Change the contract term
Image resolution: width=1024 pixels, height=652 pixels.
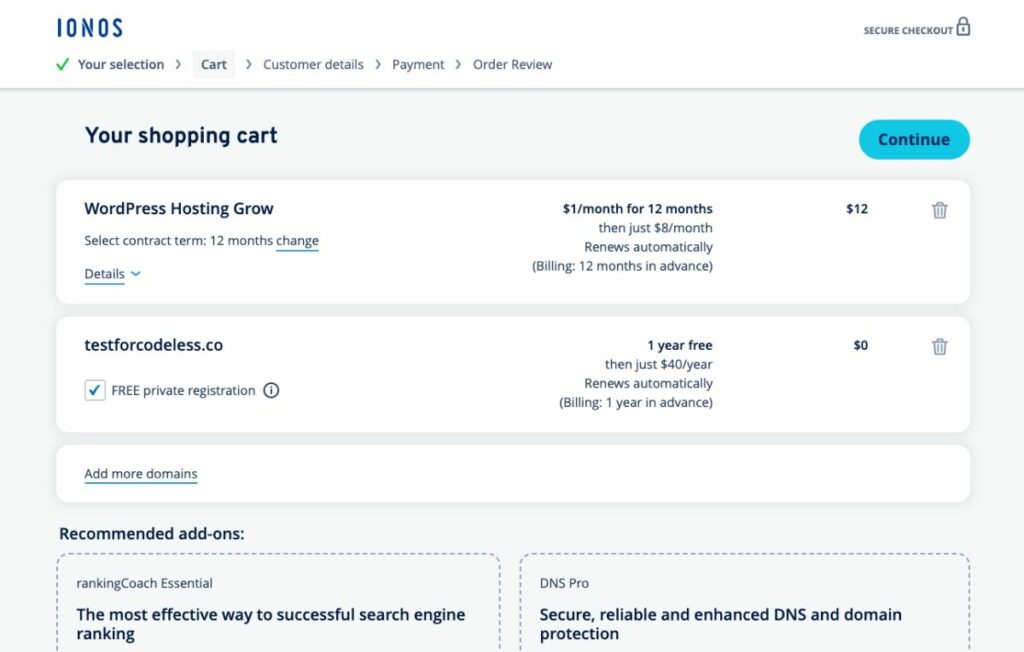pyautogui.click(x=297, y=241)
